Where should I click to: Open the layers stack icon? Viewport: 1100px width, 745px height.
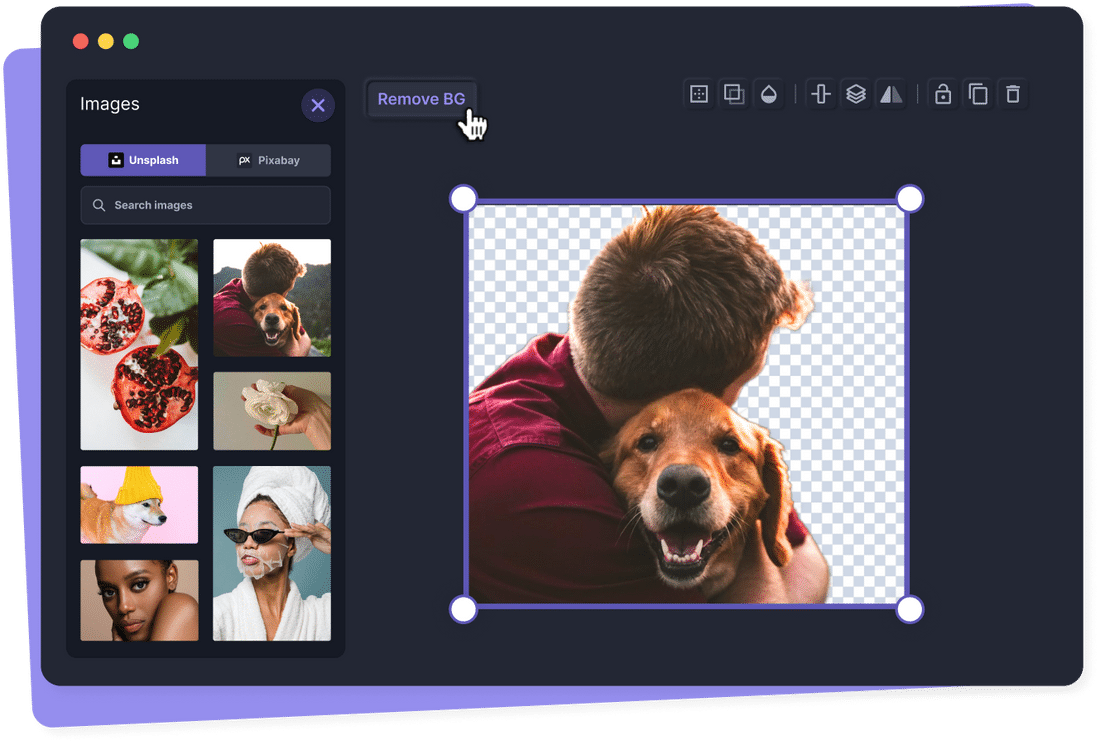(x=856, y=94)
